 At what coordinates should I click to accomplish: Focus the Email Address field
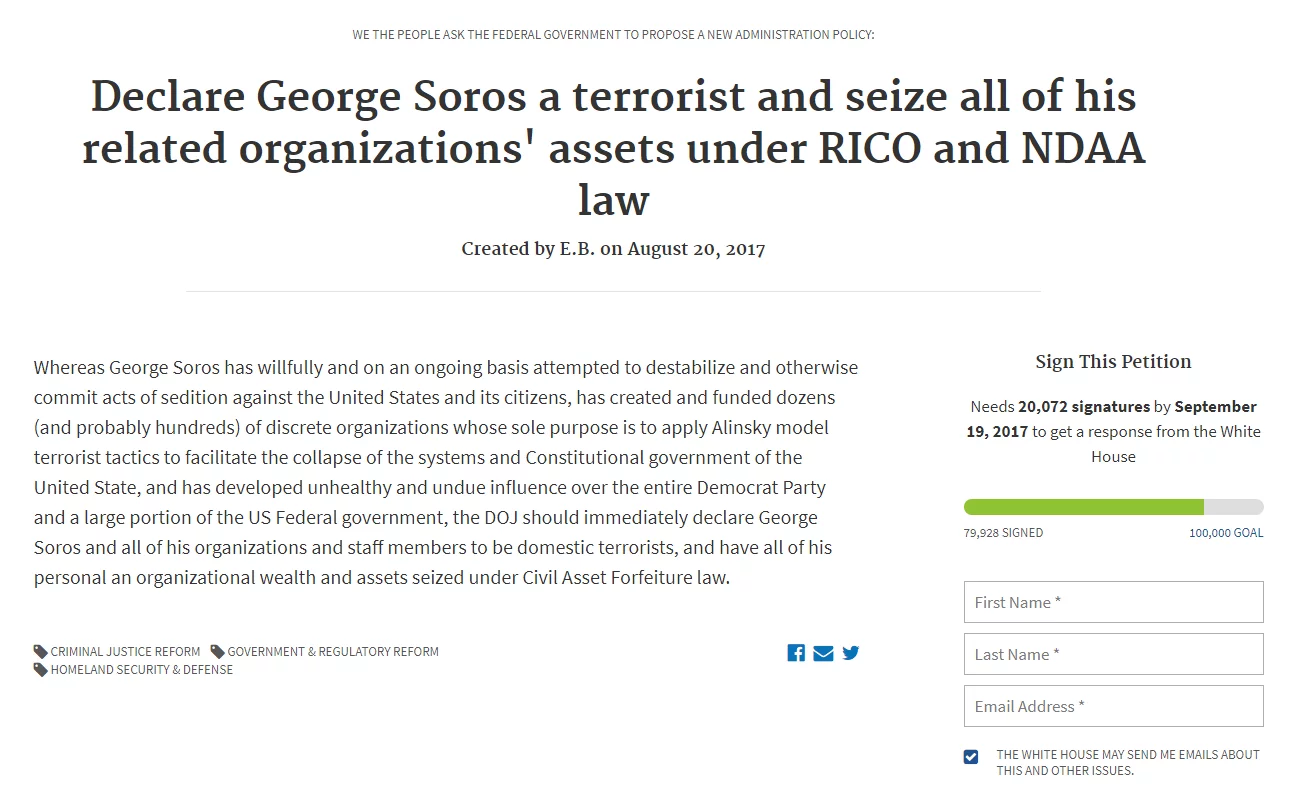[x=1113, y=706]
